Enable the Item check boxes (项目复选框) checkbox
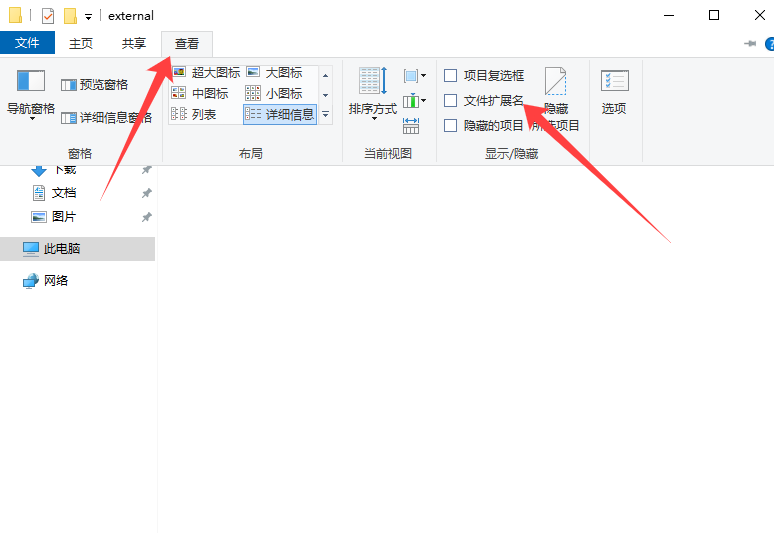This screenshot has height=533, width=774. coord(451,76)
